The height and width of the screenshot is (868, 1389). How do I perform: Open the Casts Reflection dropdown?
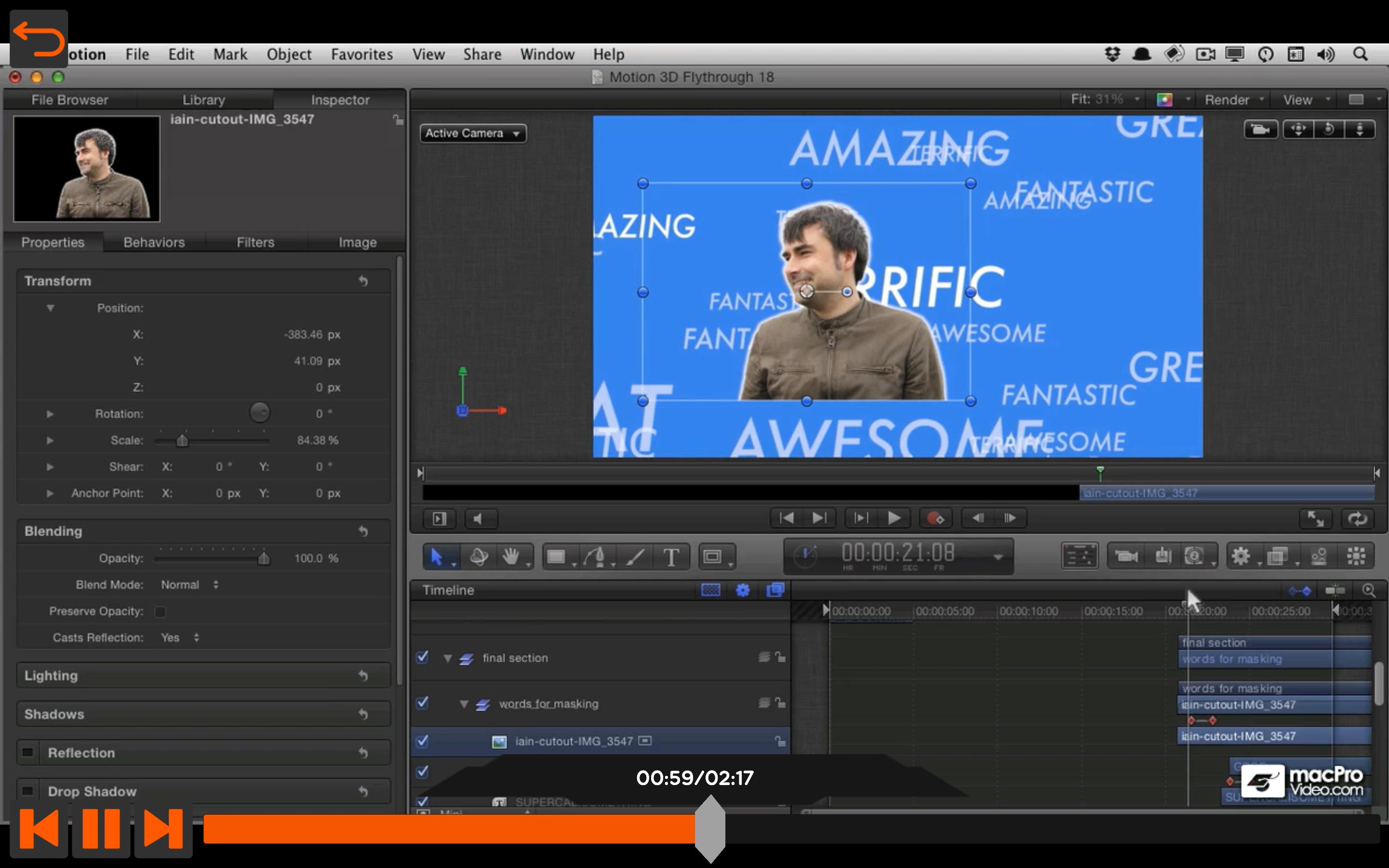click(x=179, y=637)
